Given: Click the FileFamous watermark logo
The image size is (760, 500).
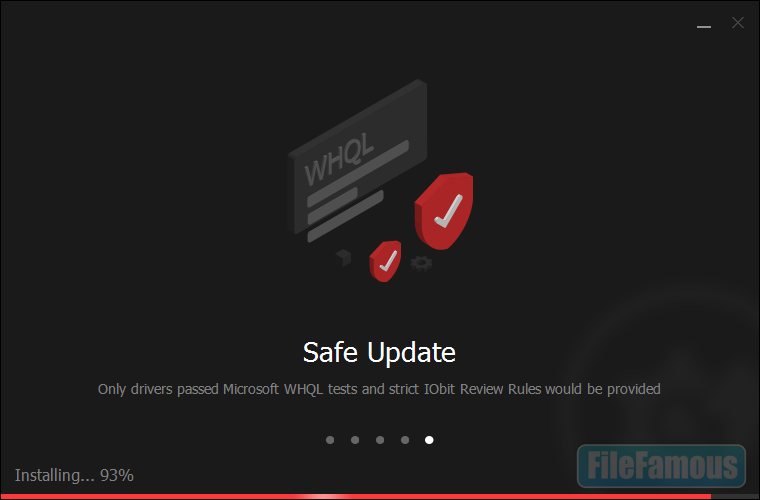Looking at the screenshot, I should click(x=662, y=466).
